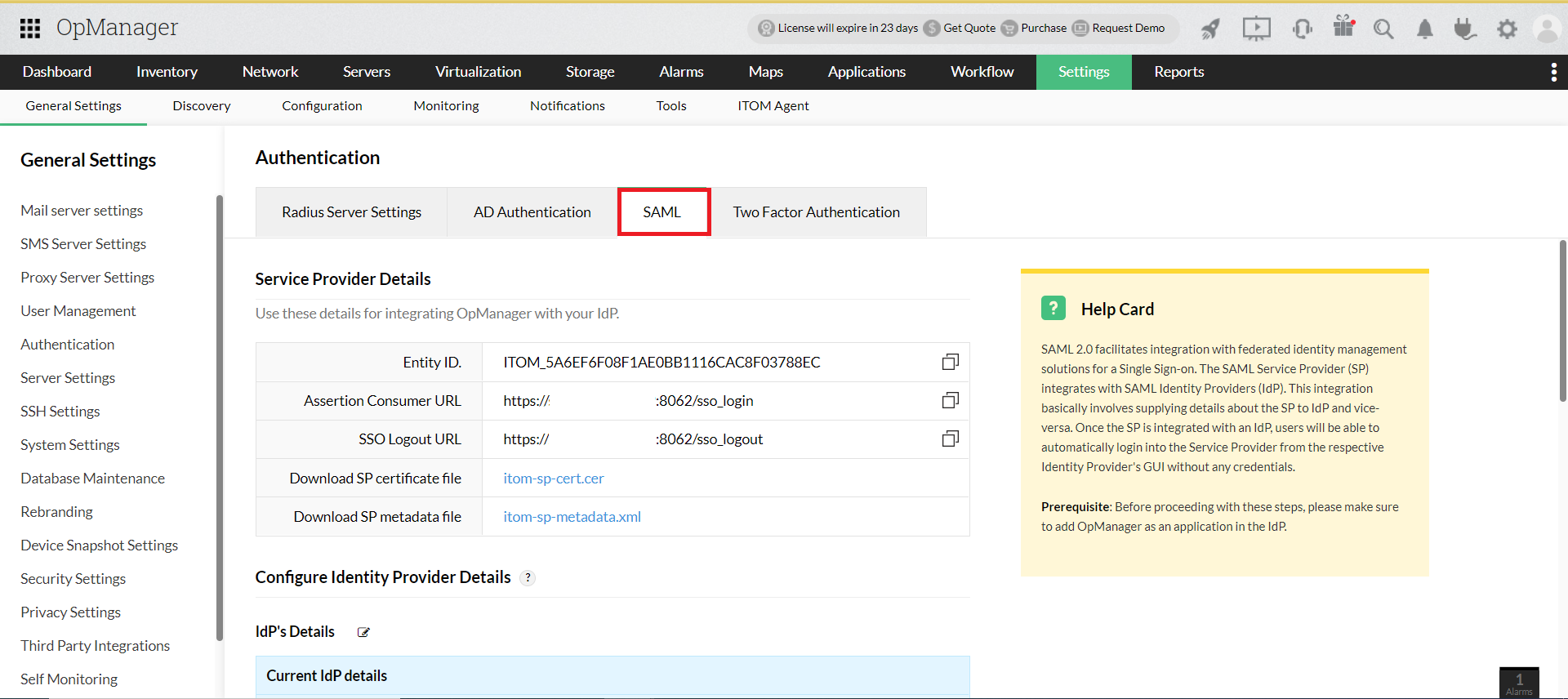Image resolution: width=1568 pixels, height=699 pixels.
Task: Open the ITOM Agent sub-tab
Action: coord(773,106)
